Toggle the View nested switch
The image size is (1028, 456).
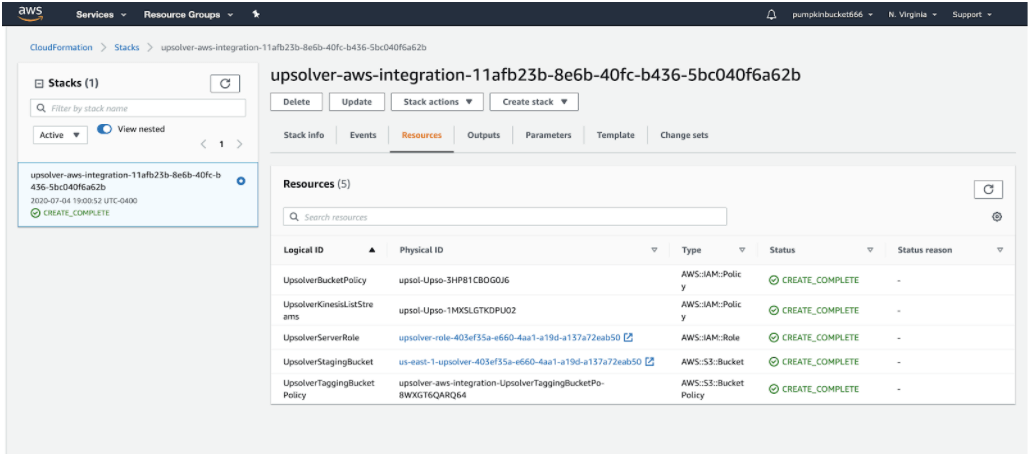[104, 129]
